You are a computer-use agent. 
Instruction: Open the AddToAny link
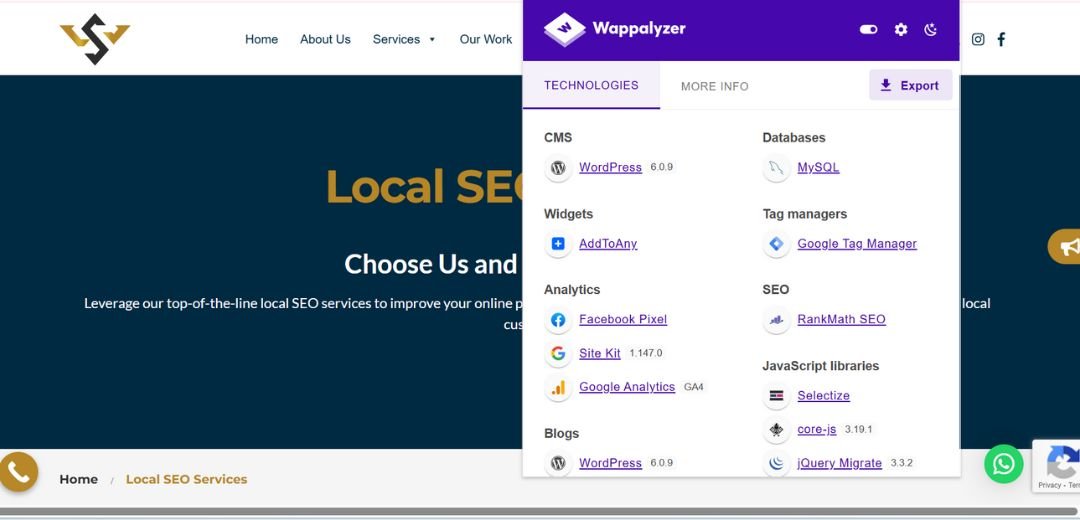point(608,244)
